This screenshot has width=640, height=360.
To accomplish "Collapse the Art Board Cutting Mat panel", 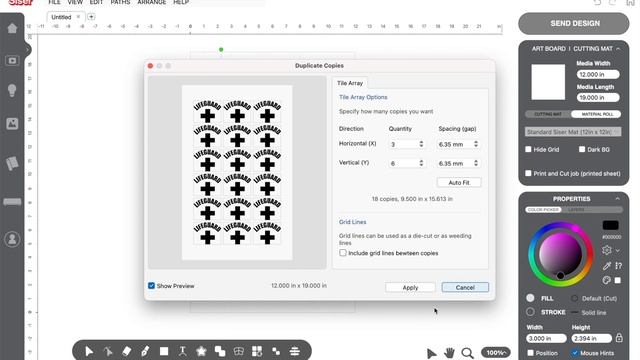I will [x=618, y=49].
